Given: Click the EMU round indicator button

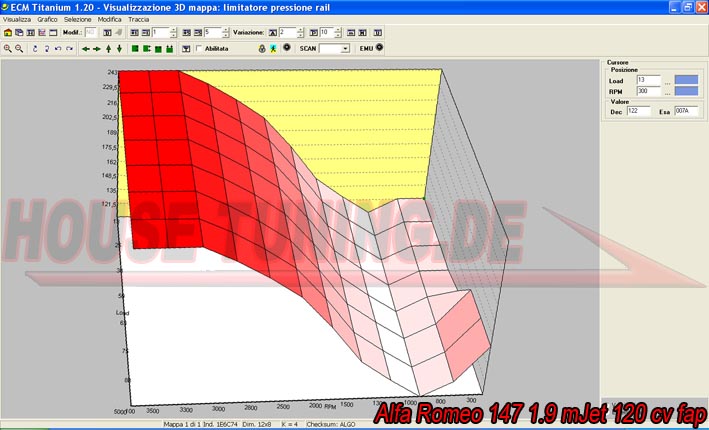Looking at the screenshot, I should 380,47.
